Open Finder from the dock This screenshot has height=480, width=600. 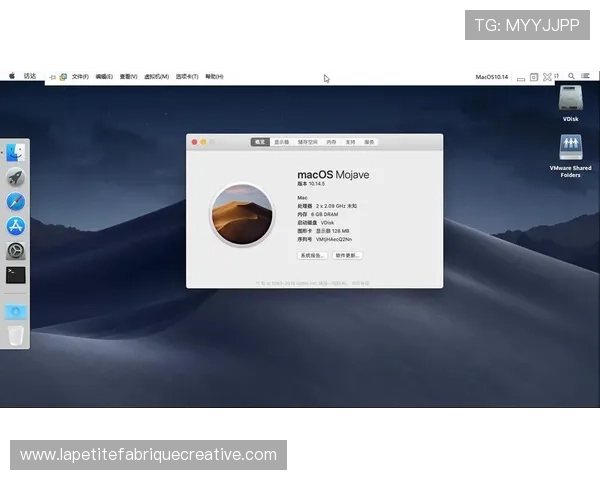click(15, 153)
